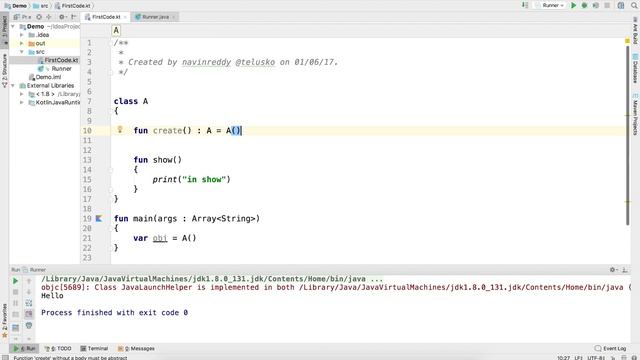Screen dimensions: 640x360
Task: Run the Runner configuration with the green play icon in top toolbar
Action: [573, 5]
